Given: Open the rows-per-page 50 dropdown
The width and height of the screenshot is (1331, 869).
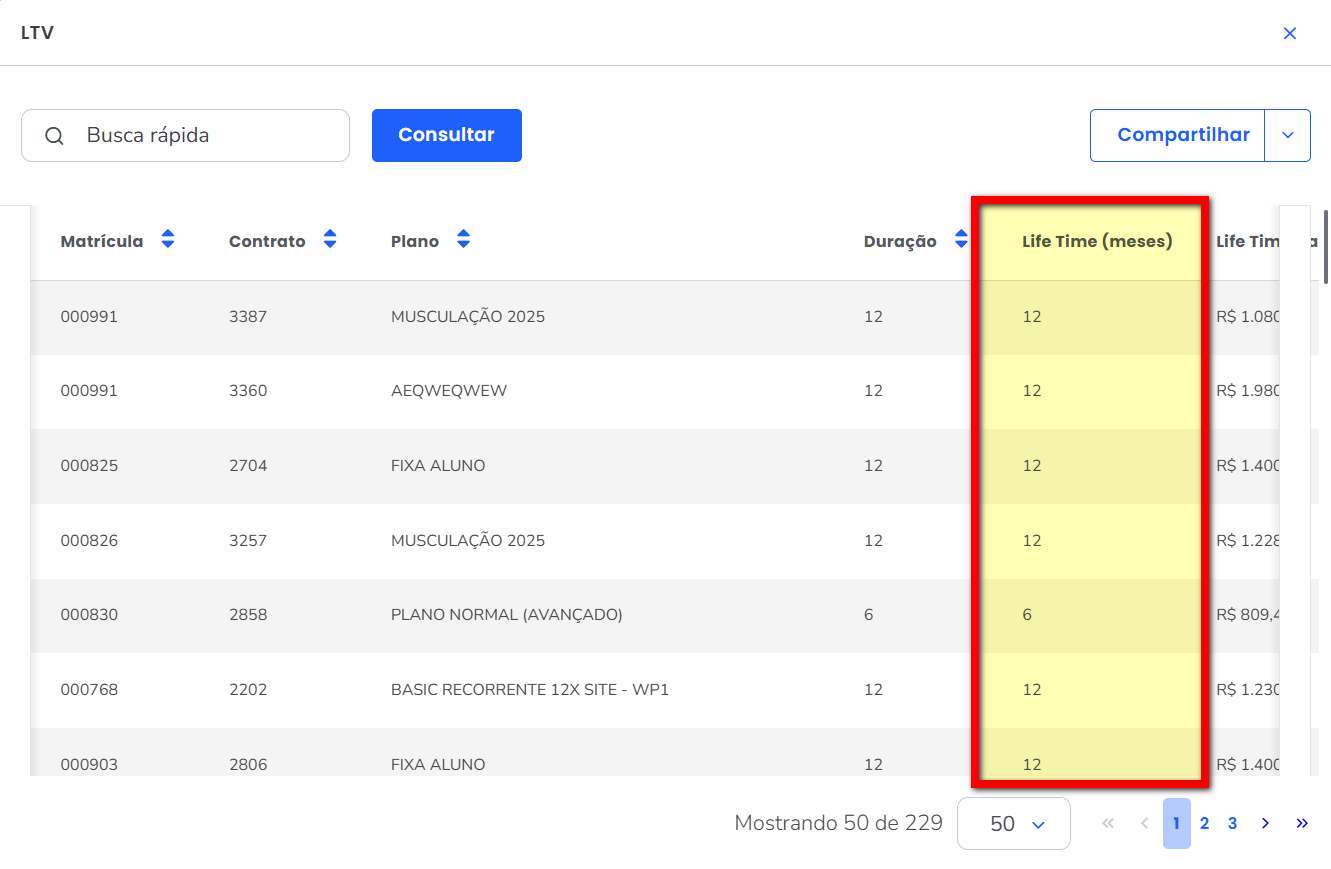Looking at the screenshot, I should (1013, 823).
